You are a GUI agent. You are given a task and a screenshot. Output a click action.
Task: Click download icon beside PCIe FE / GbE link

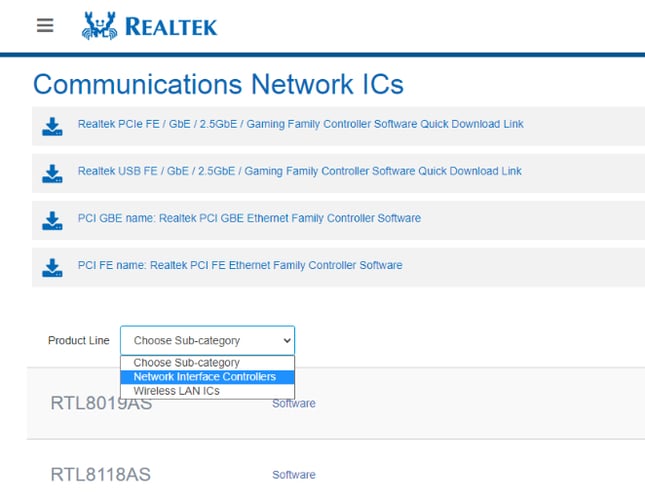[x=52, y=126]
